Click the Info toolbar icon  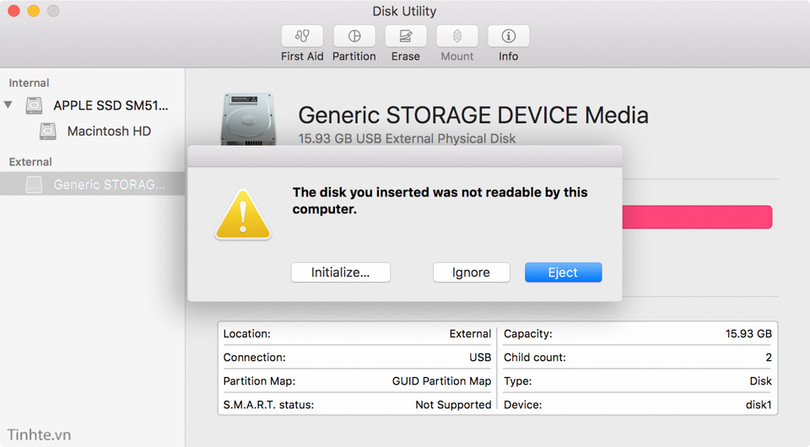pyautogui.click(x=508, y=36)
